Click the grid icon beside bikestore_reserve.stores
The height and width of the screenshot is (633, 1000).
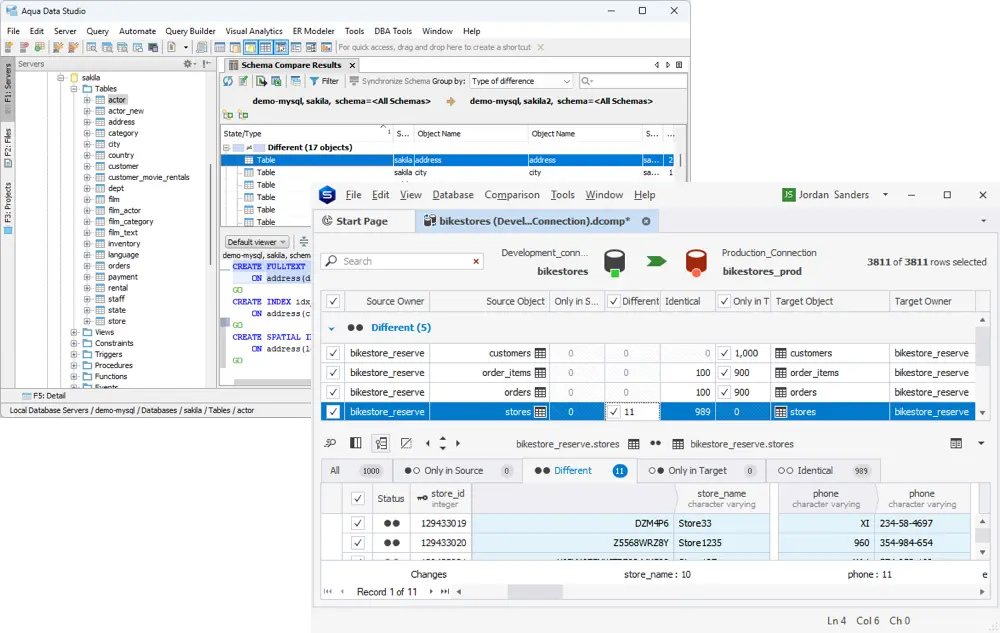coord(632,443)
